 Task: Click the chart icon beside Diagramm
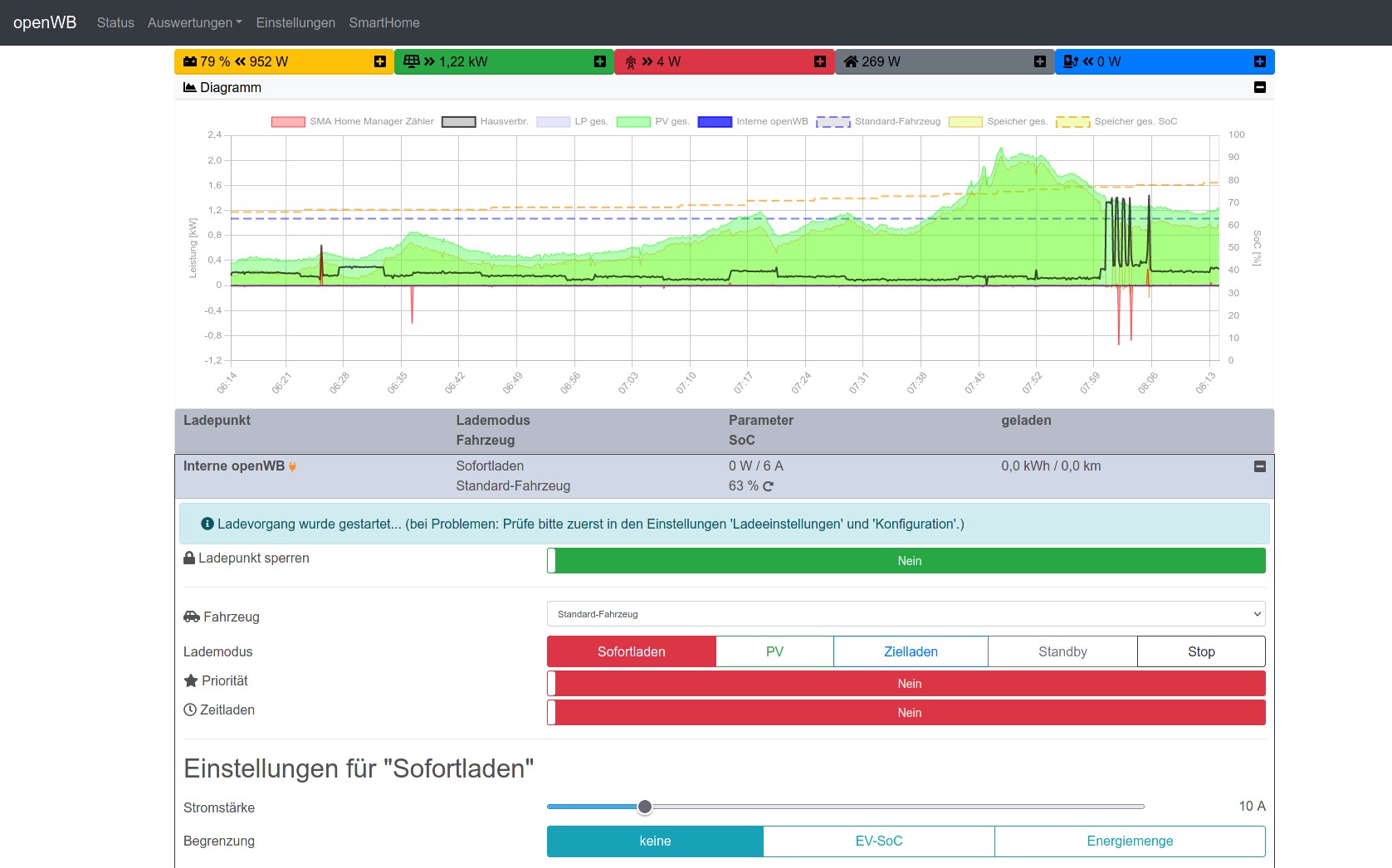(190, 87)
